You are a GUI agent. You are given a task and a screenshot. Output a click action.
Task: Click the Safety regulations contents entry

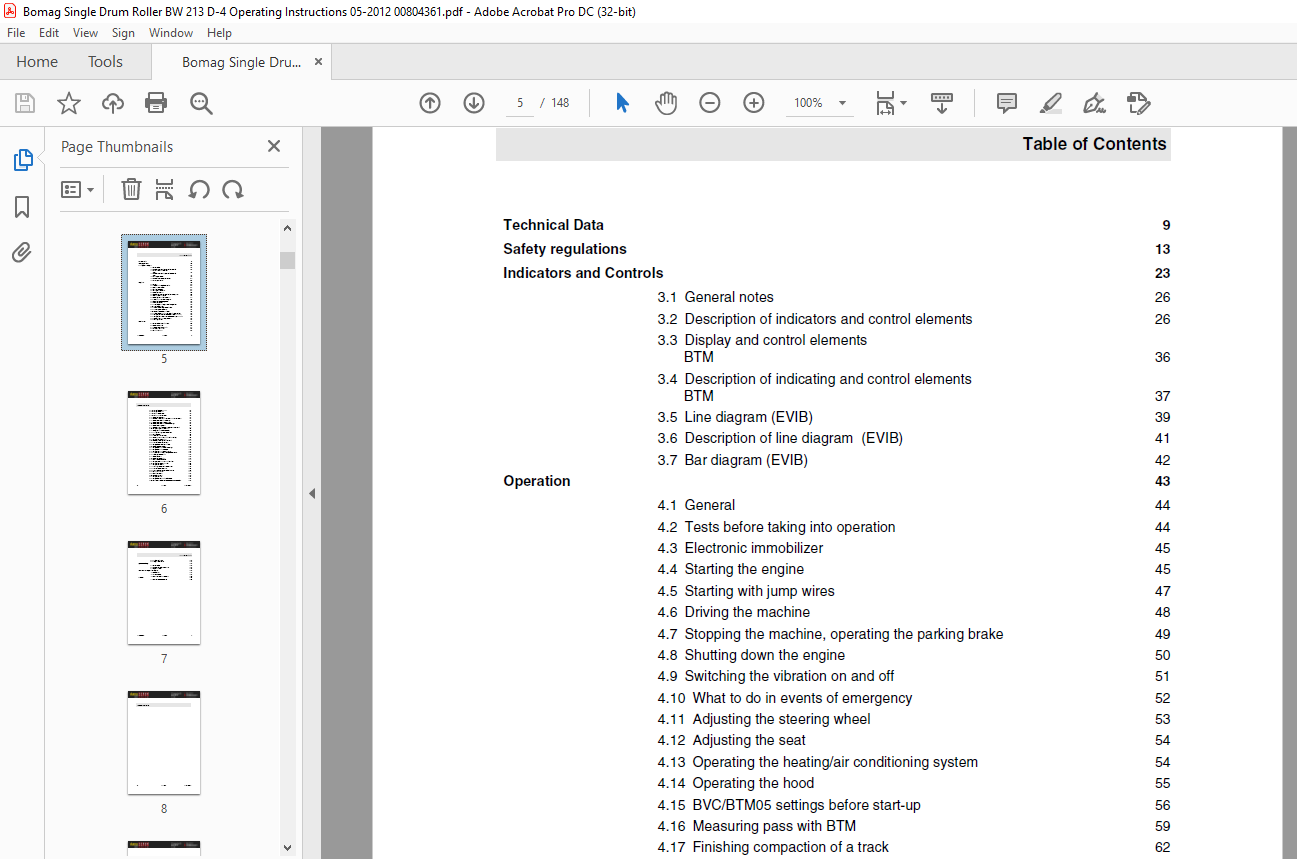tap(565, 249)
